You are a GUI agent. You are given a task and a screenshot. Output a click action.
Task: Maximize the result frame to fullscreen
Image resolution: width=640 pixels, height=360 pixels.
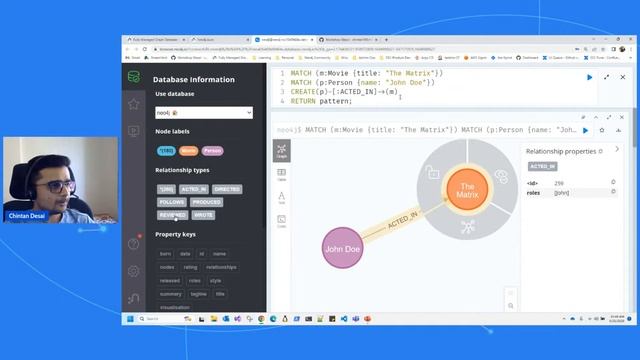(x=609, y=117)
